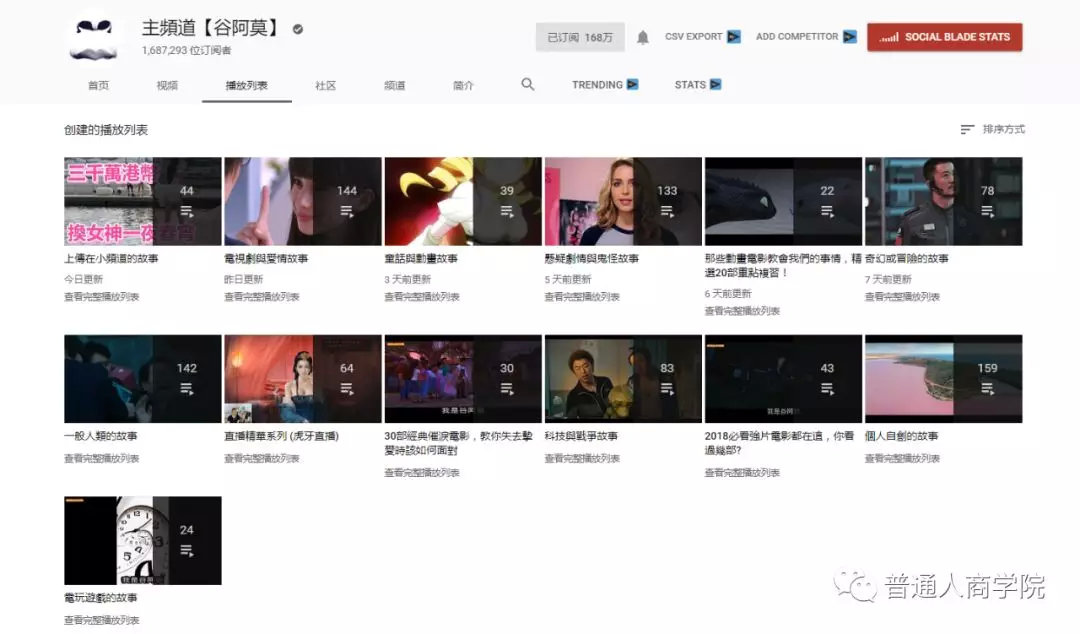Switch to the 视频 videos tab
1080x634 pixels.
[x=167, y=85]
